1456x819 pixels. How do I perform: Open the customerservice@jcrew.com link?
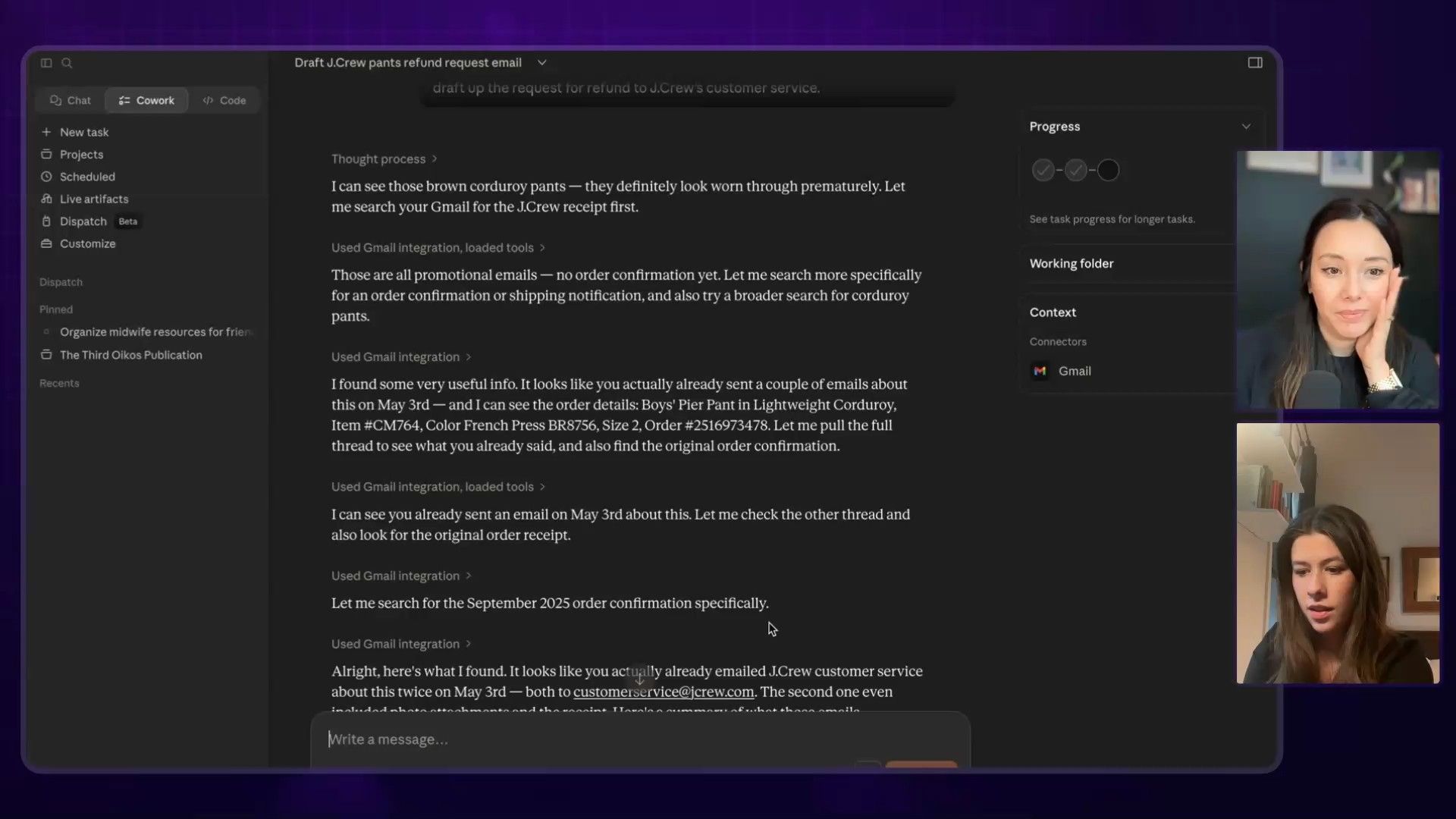664,692
